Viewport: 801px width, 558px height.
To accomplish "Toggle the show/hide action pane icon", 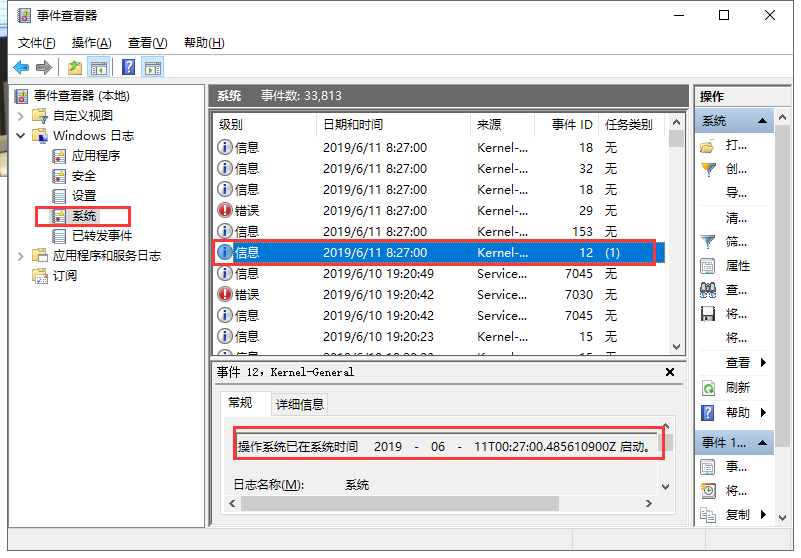I will [153, 67].
